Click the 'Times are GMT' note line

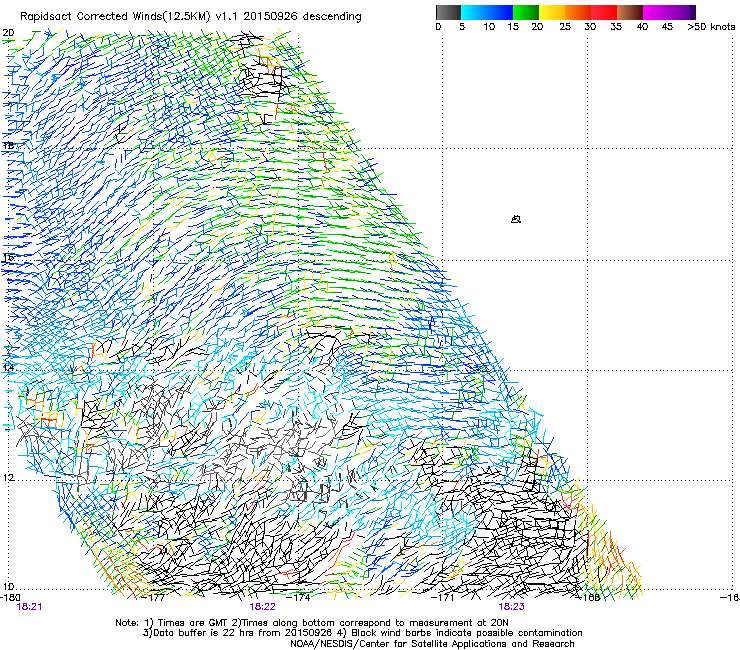[312, 623]
